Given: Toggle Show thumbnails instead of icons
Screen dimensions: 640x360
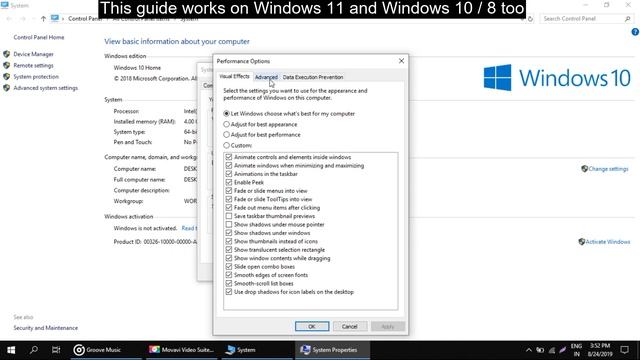Looking at the screenshot, I should point(229,241).
